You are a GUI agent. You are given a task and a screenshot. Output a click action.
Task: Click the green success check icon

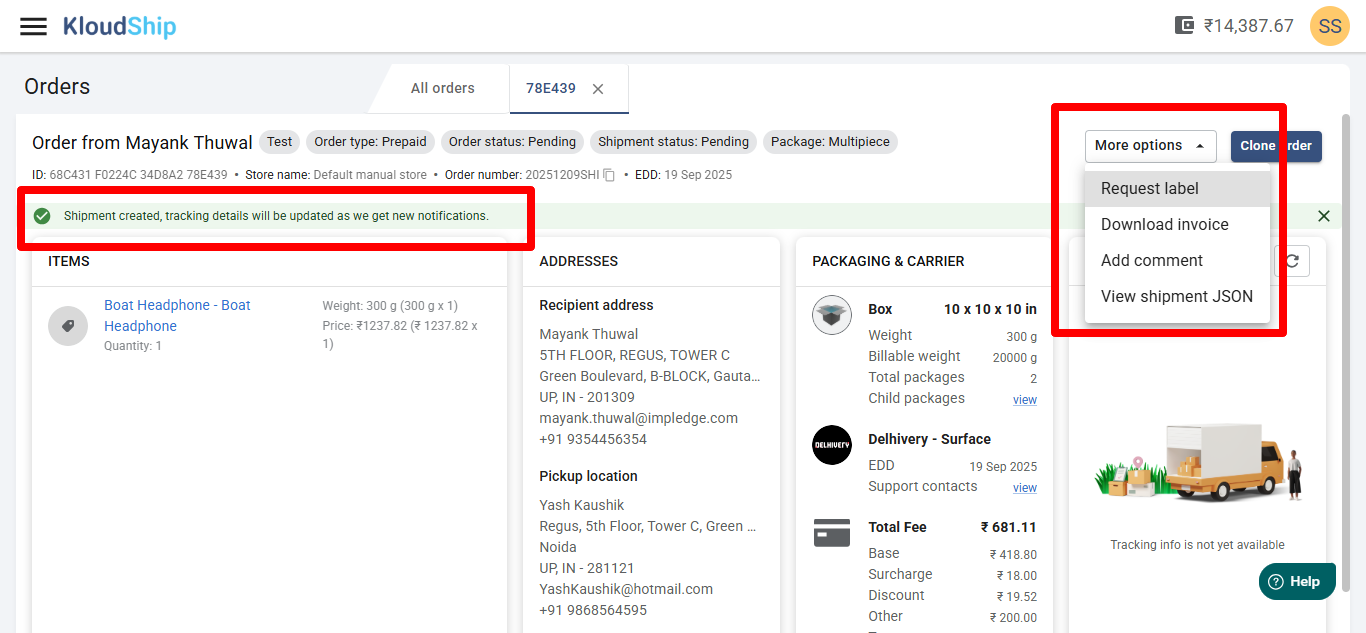tap(42, 216)
